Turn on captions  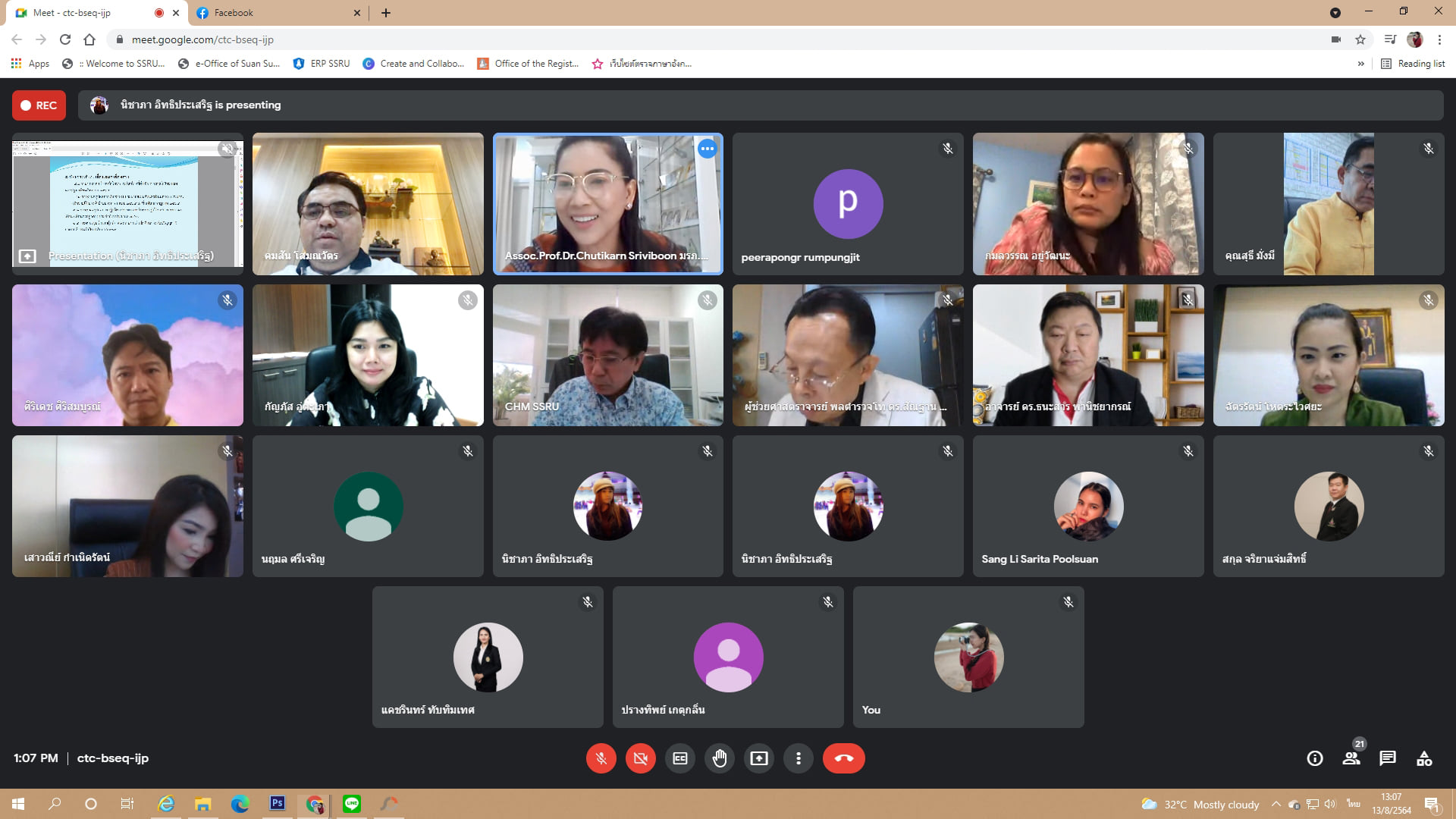680,758
